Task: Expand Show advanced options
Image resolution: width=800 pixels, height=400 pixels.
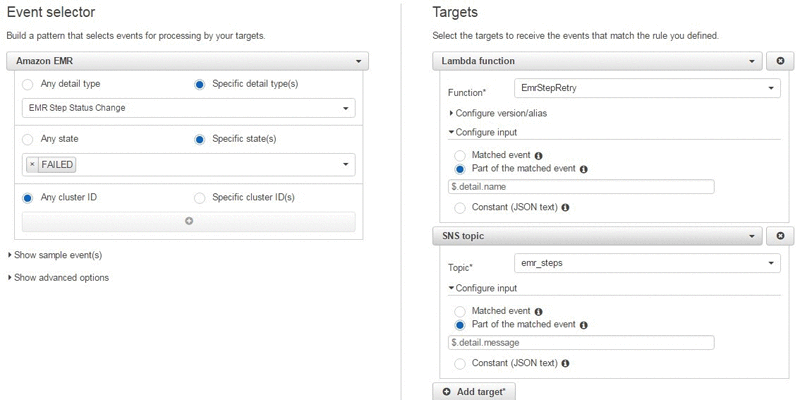Action: point(58,277)
